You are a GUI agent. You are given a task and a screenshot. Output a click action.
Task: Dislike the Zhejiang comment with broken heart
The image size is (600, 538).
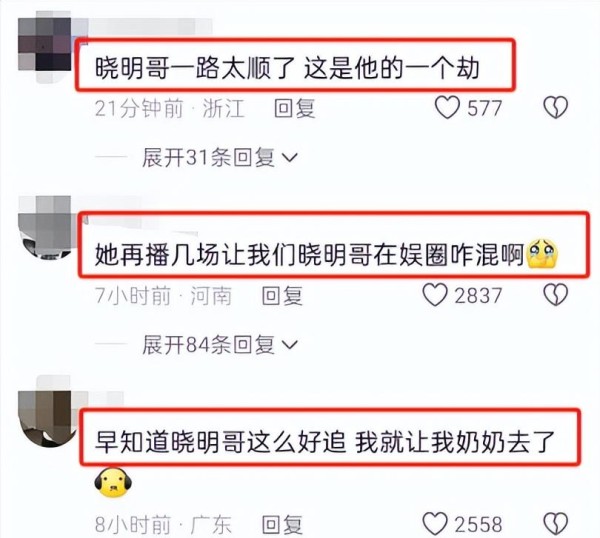556,108
